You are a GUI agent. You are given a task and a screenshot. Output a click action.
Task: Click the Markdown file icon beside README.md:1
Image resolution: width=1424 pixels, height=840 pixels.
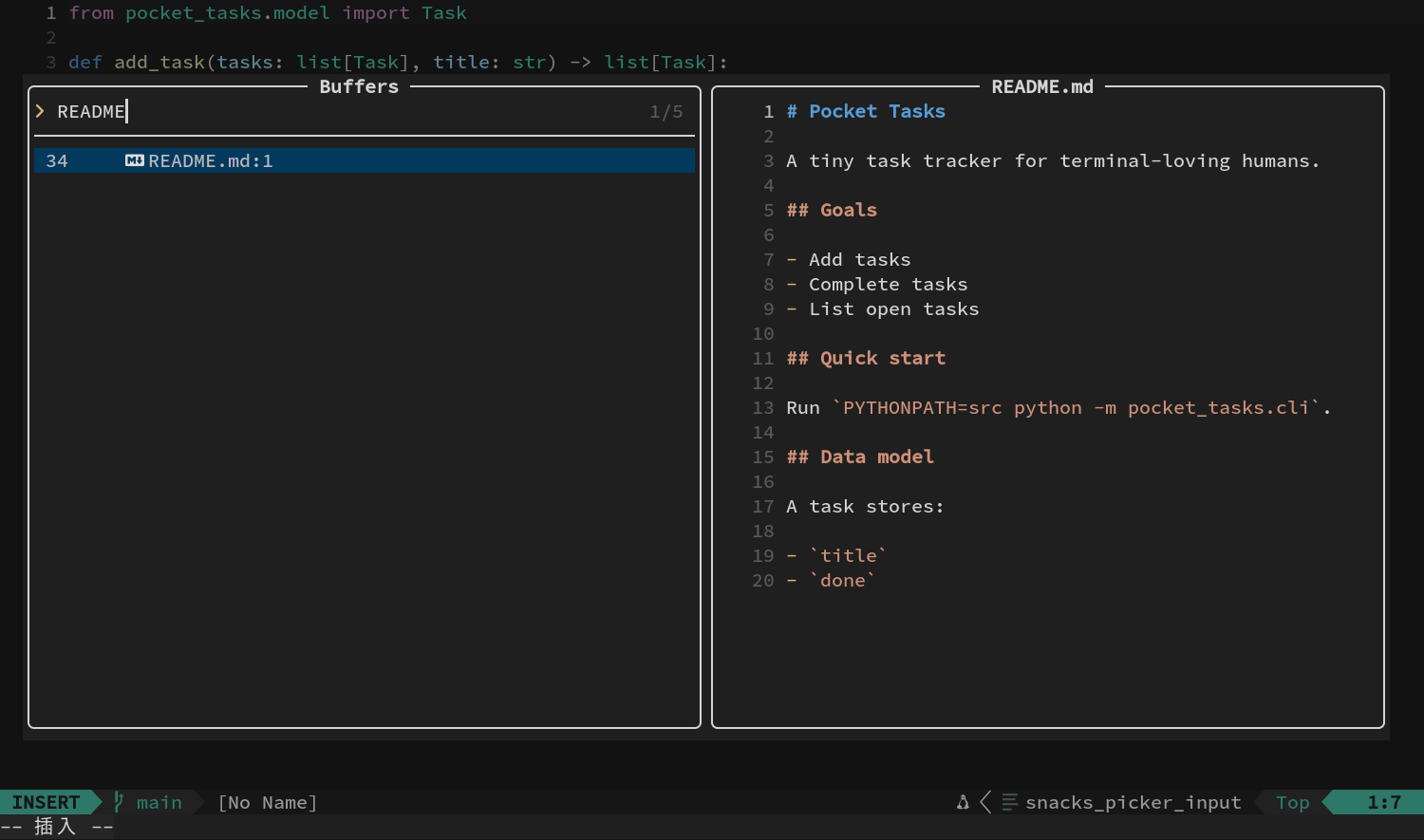pyautogui.click(x=134, y=160)
